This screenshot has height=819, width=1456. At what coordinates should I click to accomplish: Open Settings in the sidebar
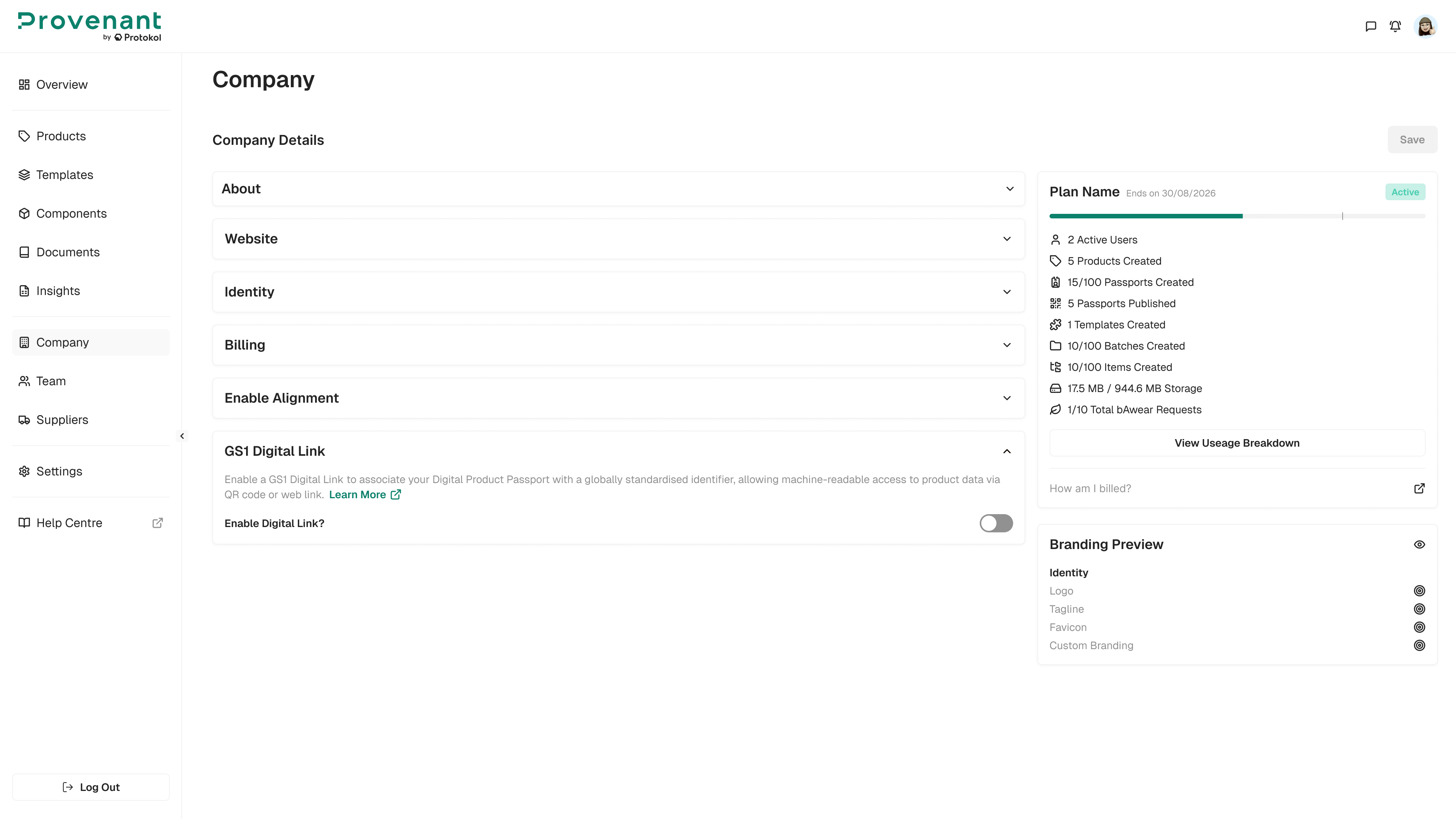(91, 471)
